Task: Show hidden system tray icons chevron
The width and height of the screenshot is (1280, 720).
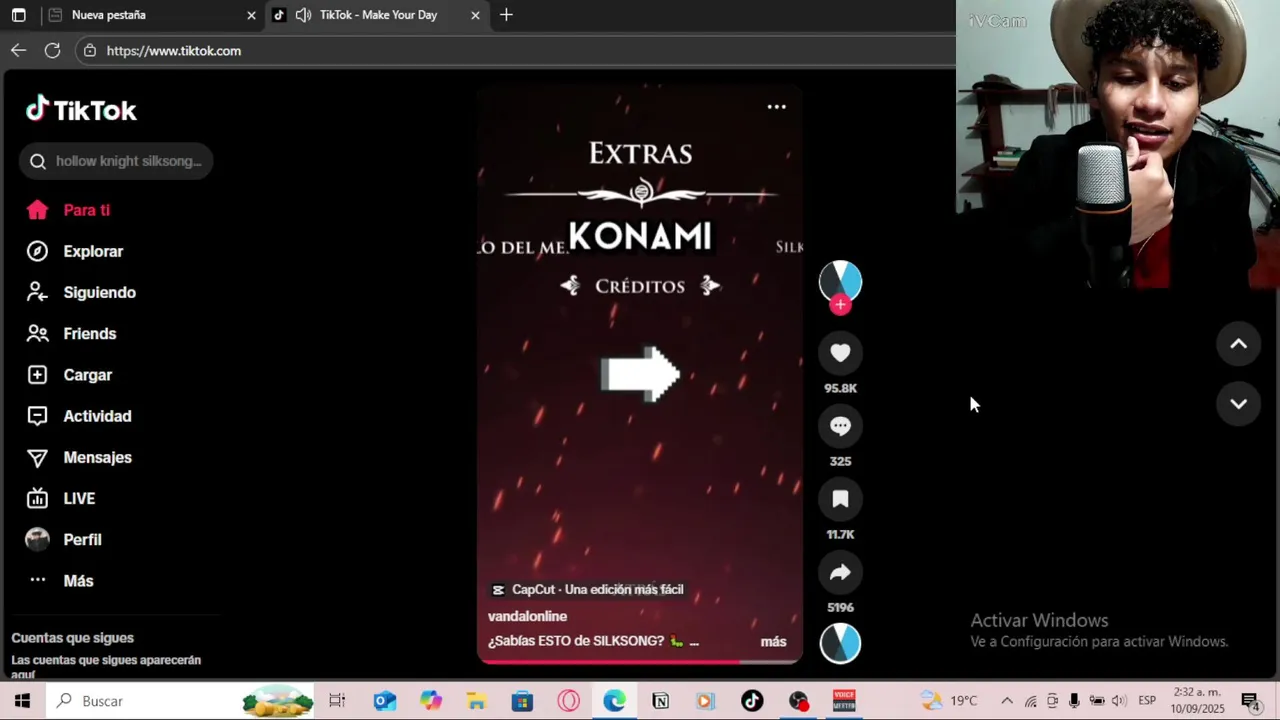Action: [1007, 701]
